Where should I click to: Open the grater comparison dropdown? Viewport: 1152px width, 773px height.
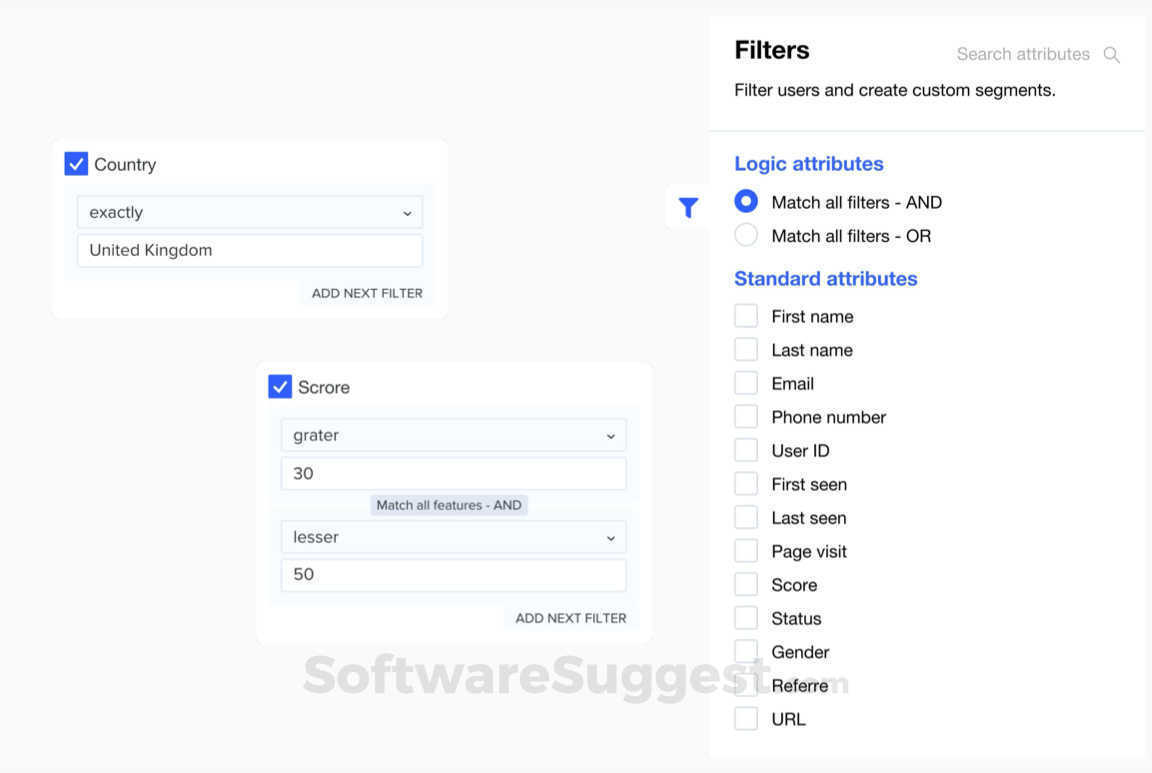452,435
